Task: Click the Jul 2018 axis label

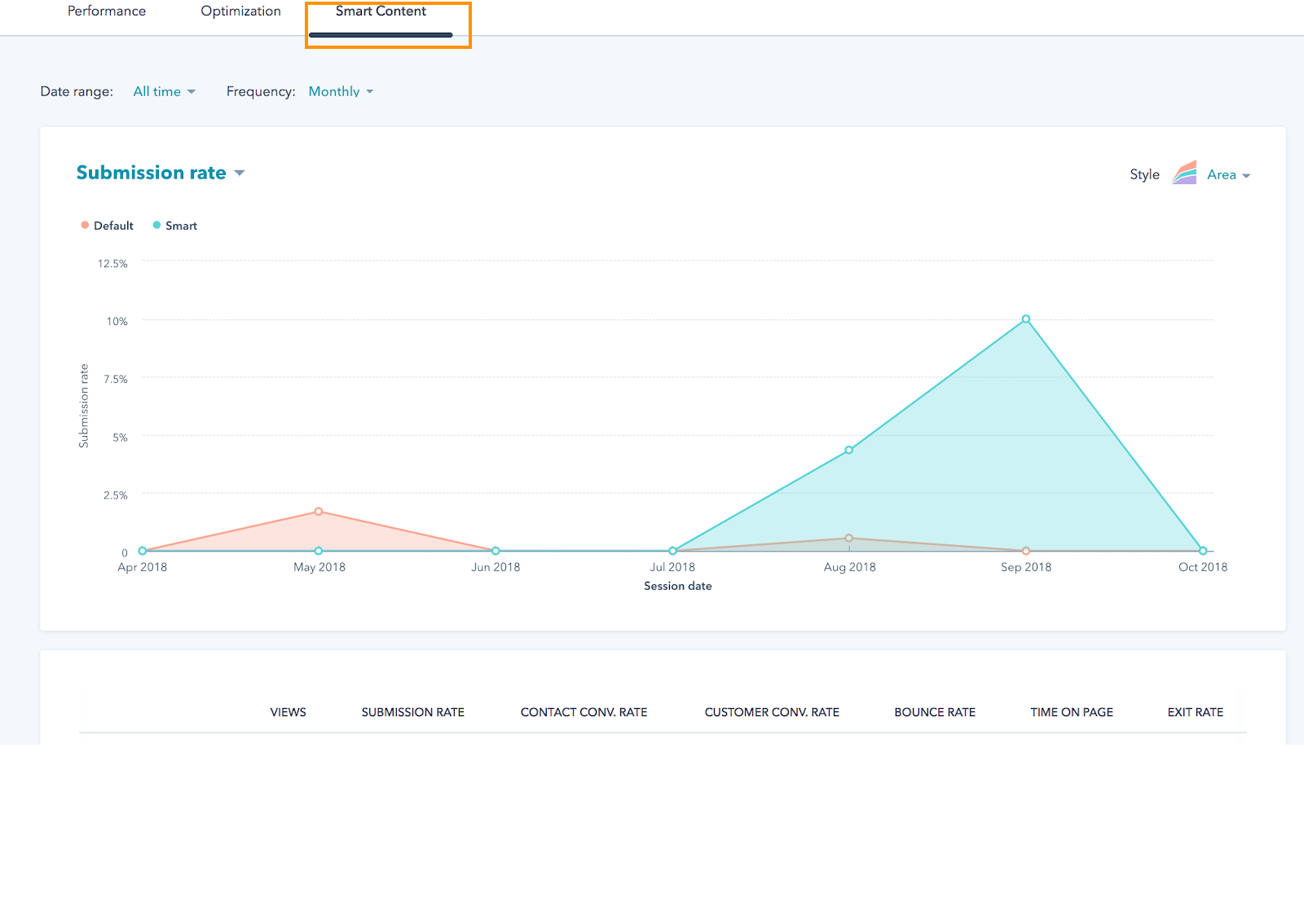Action: coord(672,567)
